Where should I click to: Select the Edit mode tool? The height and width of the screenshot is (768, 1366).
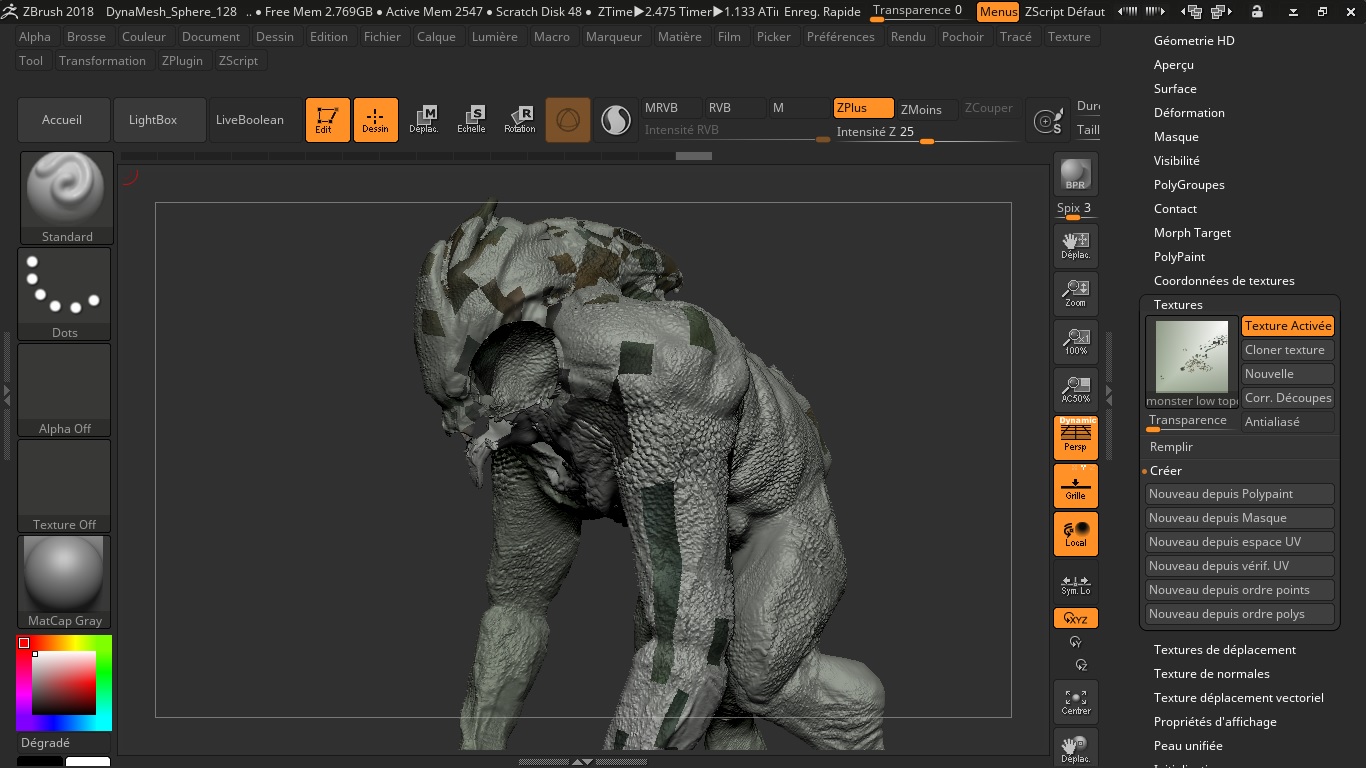(327, 119)
